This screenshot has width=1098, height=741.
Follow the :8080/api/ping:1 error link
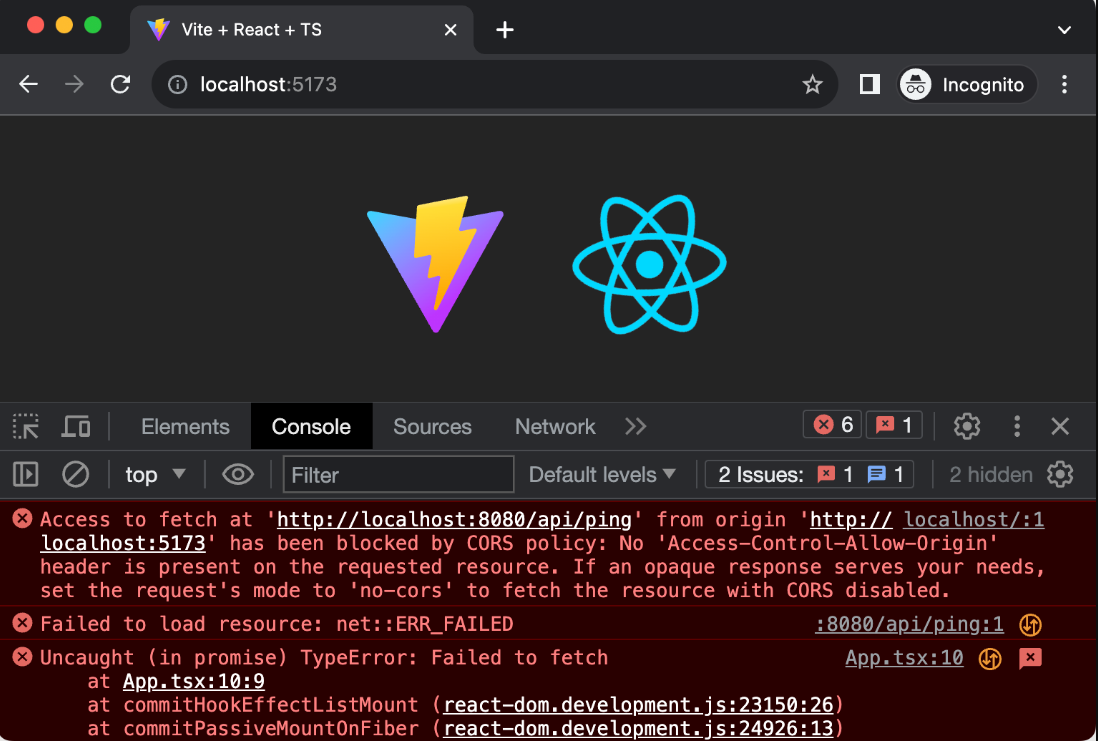(909, 623)
